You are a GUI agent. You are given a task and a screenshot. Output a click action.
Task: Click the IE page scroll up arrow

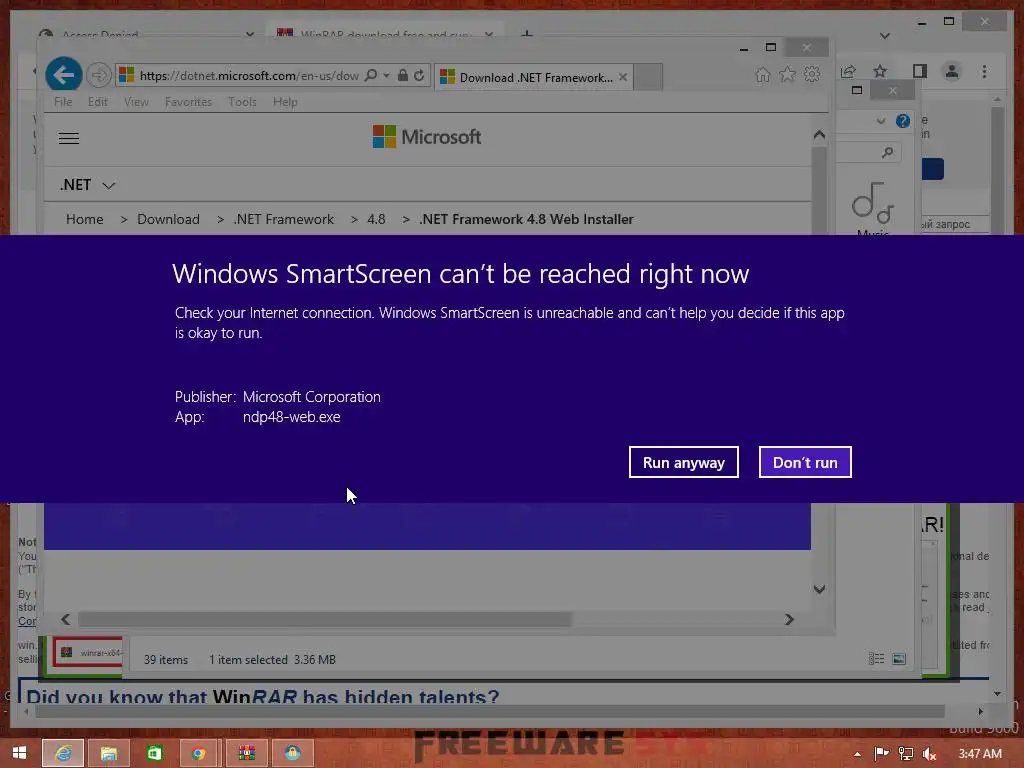tap(820, 135)
